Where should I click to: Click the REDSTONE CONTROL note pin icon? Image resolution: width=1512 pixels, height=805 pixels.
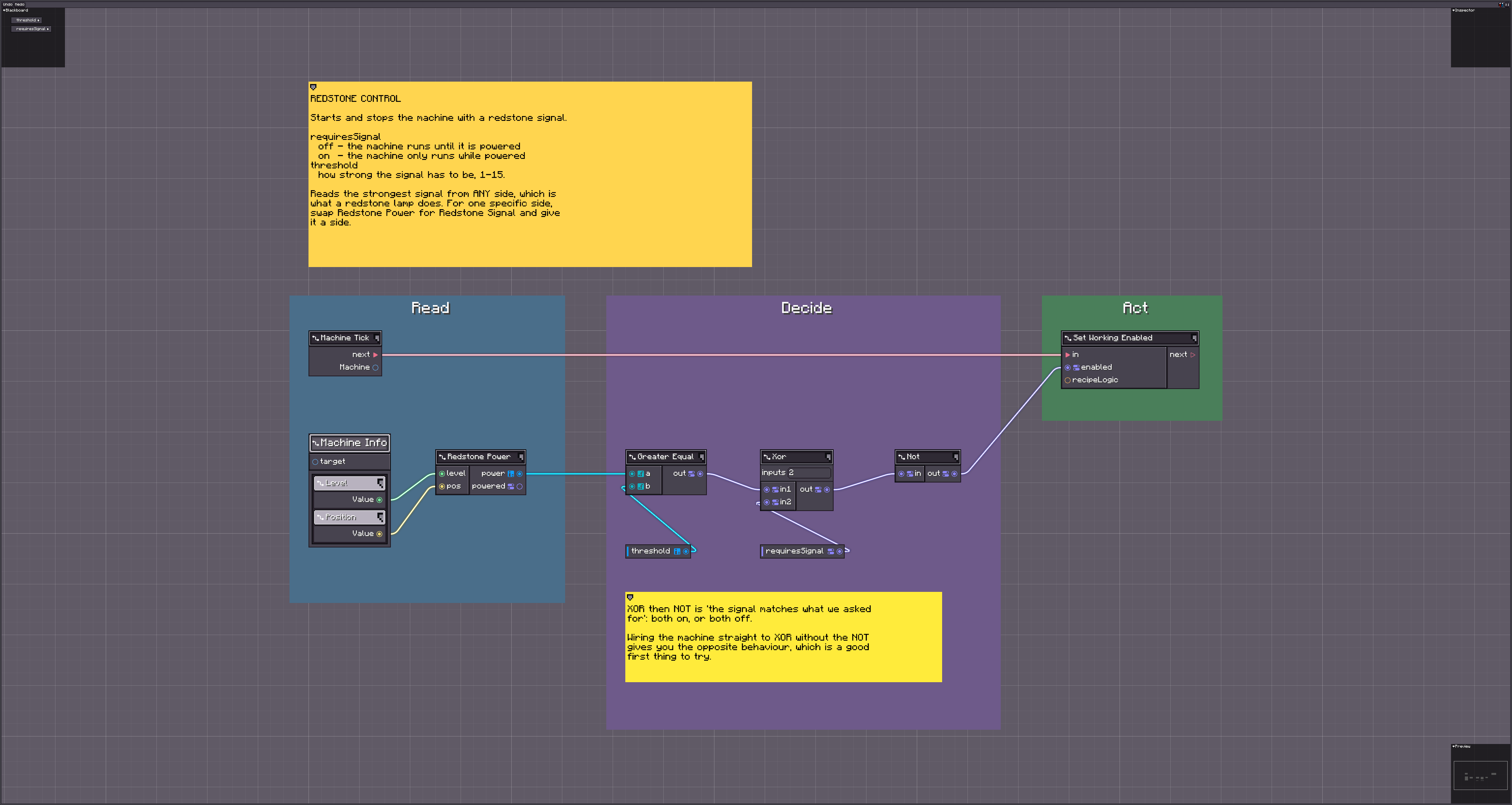tap(313, 87)
